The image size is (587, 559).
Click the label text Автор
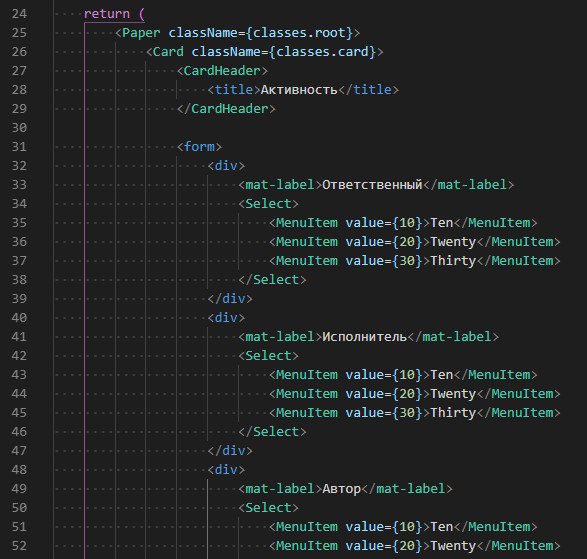tap(341, 489)
